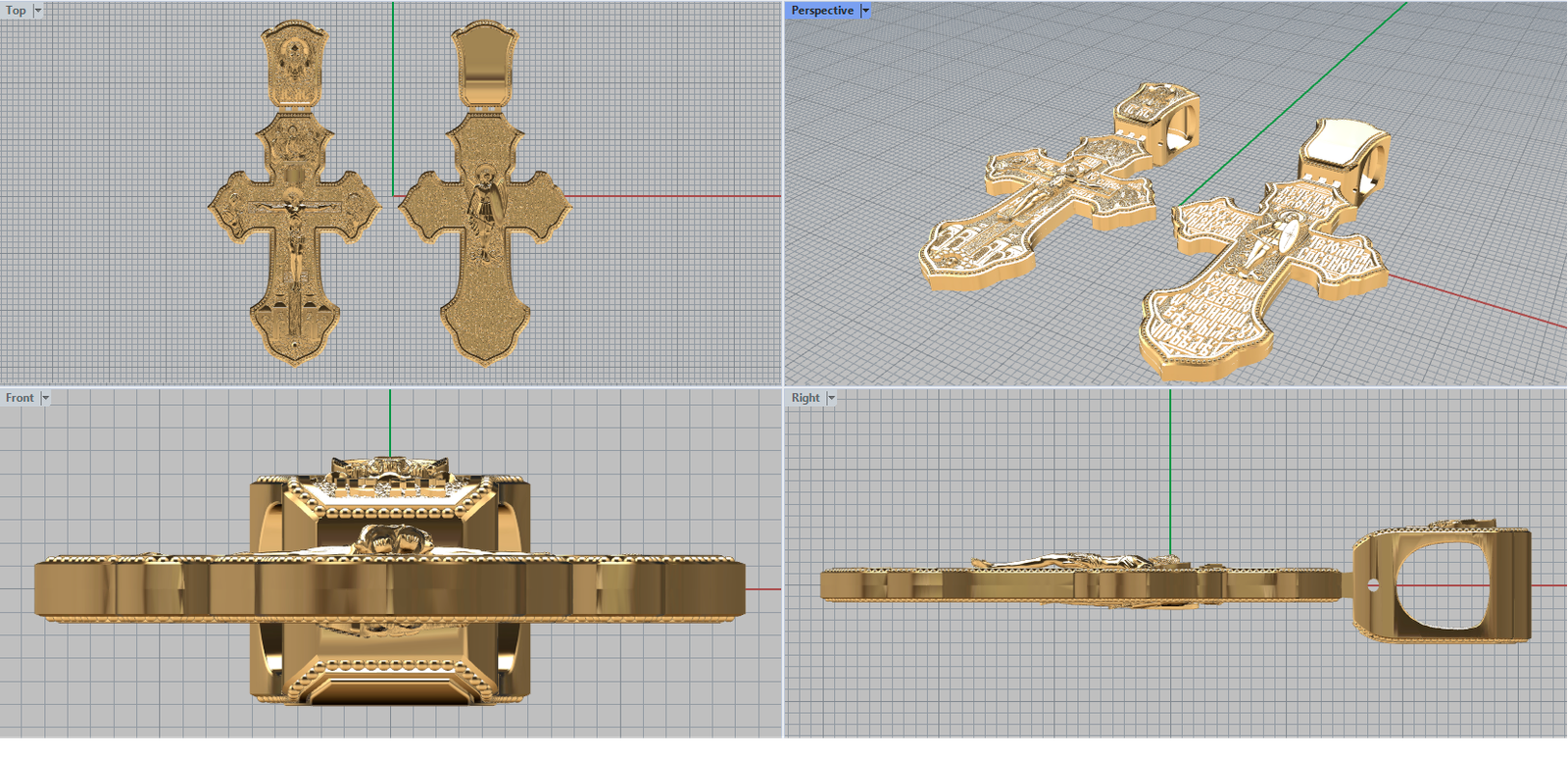The image size is (1568, 757).
Task: Open the Top viewport dropdown arrow
Action: (x=38, y=11)
